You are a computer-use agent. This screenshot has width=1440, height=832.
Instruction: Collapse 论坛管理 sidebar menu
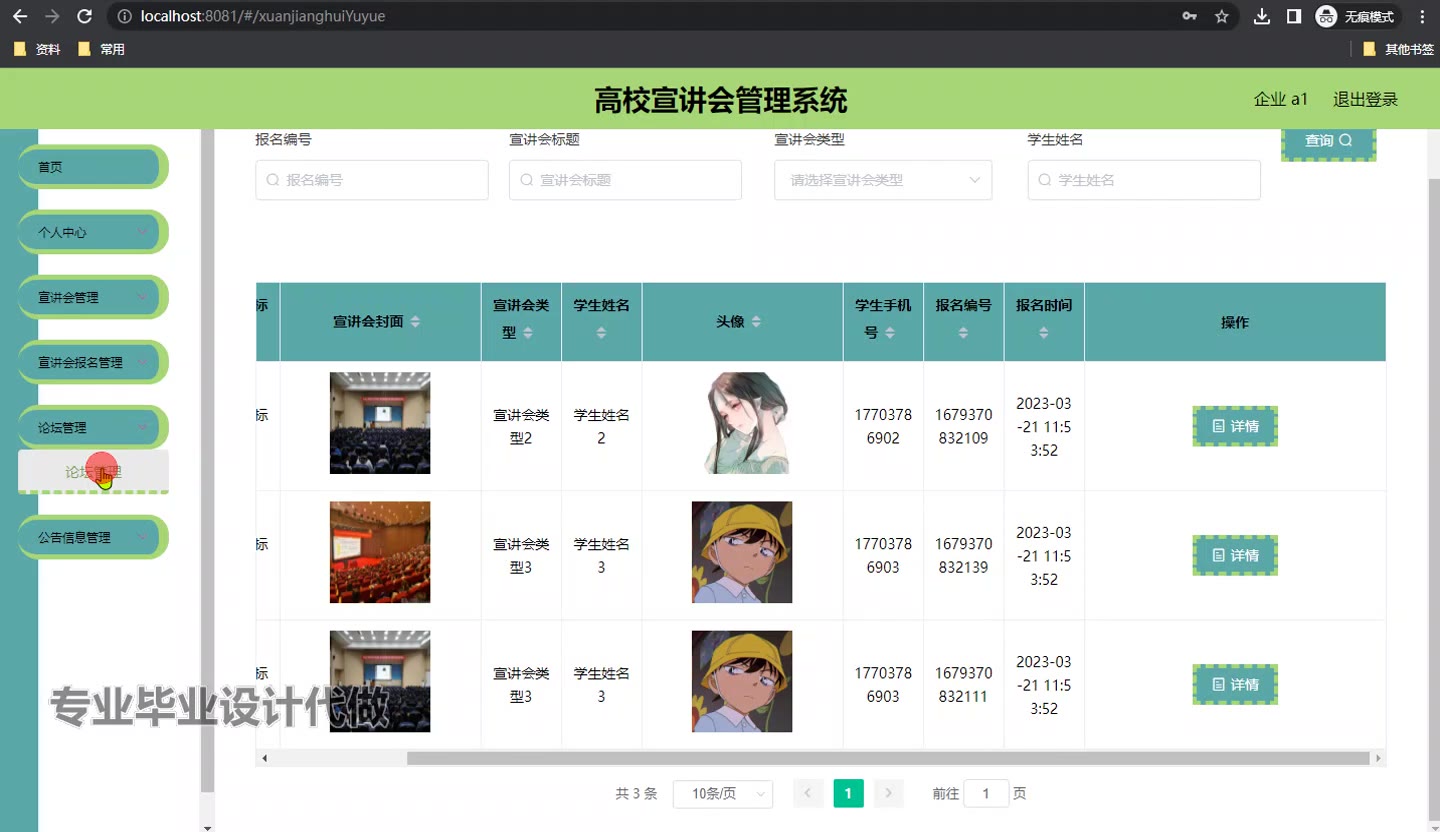coord(91,427)
